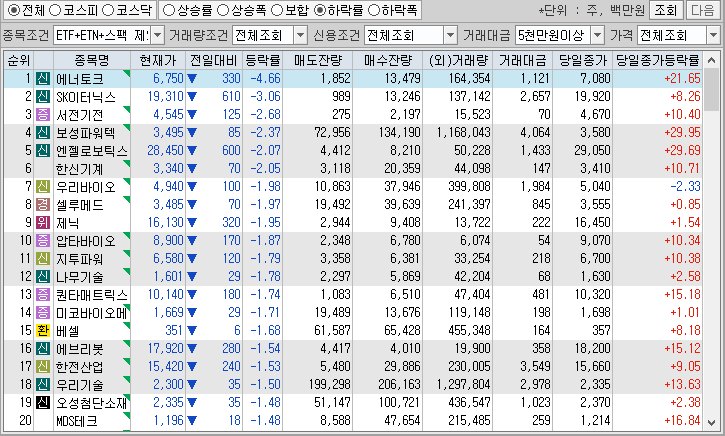Click the scrollbar up arrow
Screen dimensions: 725x436
pos(713,60)
